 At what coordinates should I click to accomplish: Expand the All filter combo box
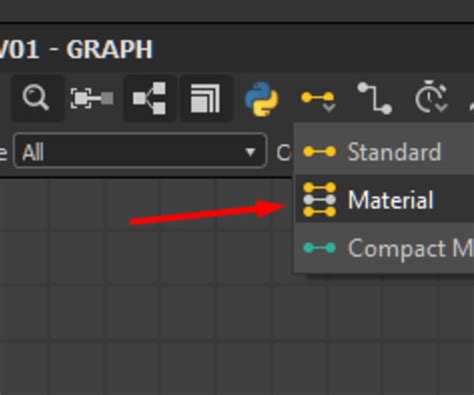tap(140, 151)
